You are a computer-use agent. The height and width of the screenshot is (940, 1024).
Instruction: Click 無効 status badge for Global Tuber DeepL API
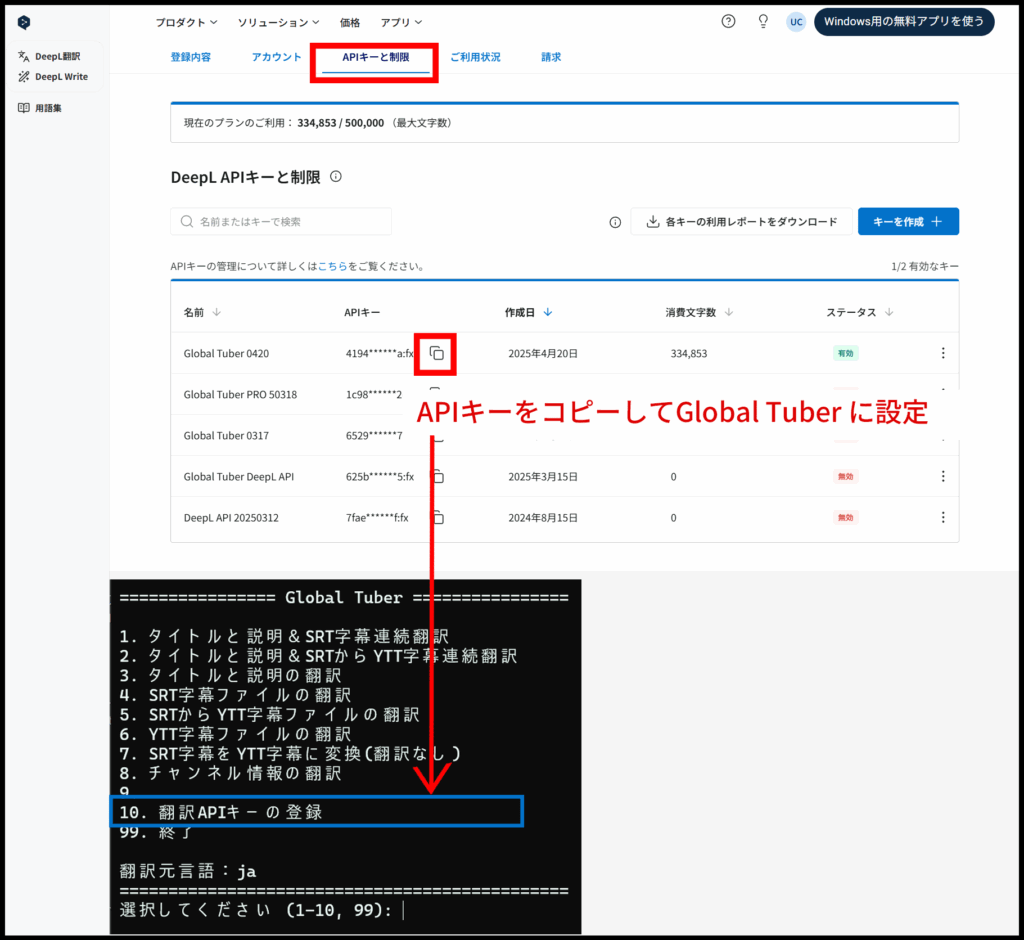coord(846,477)
